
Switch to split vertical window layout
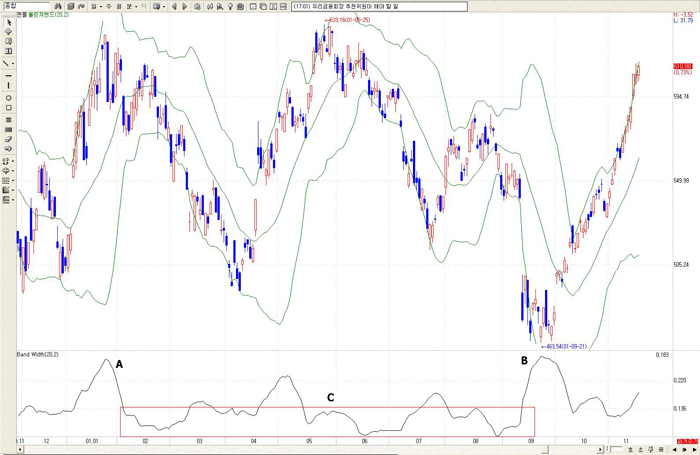point(273,7)
